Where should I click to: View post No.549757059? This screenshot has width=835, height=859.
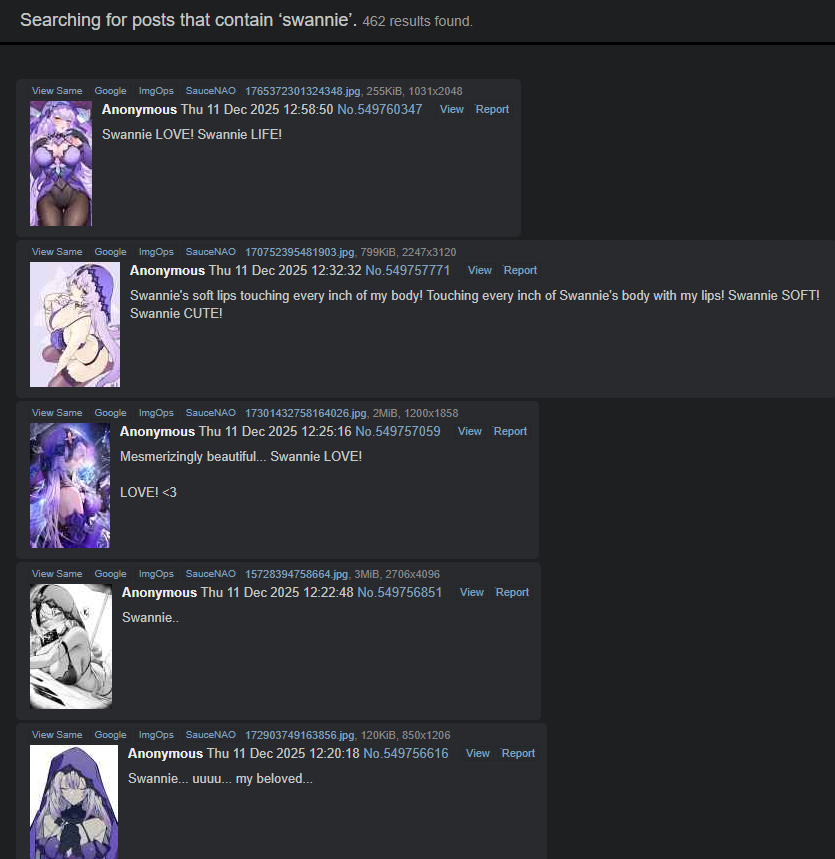coord(470,432)
